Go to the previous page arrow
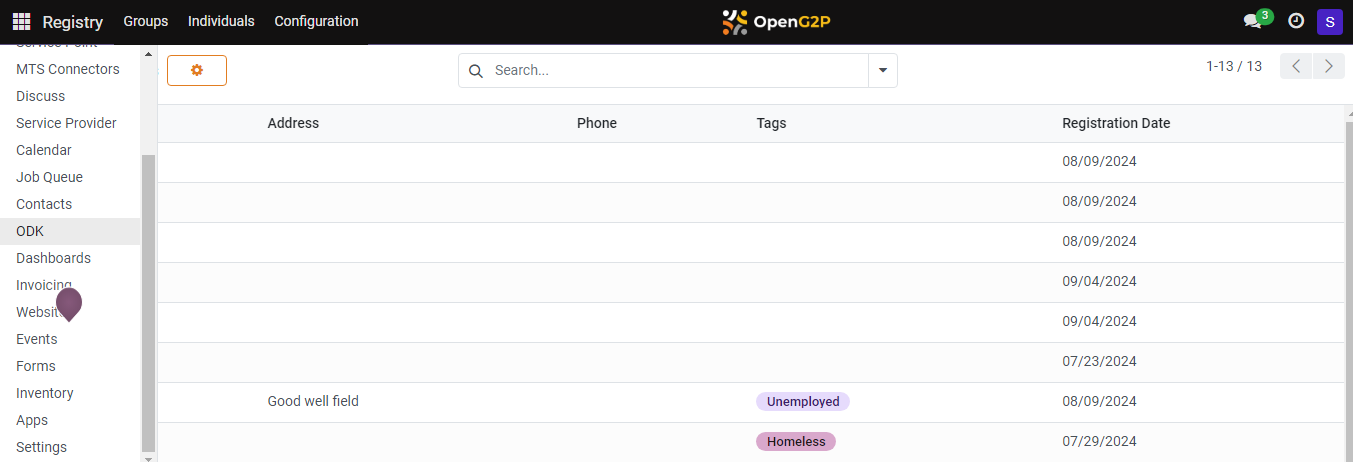The image size is (1353, 462). tap(1296, 67)
